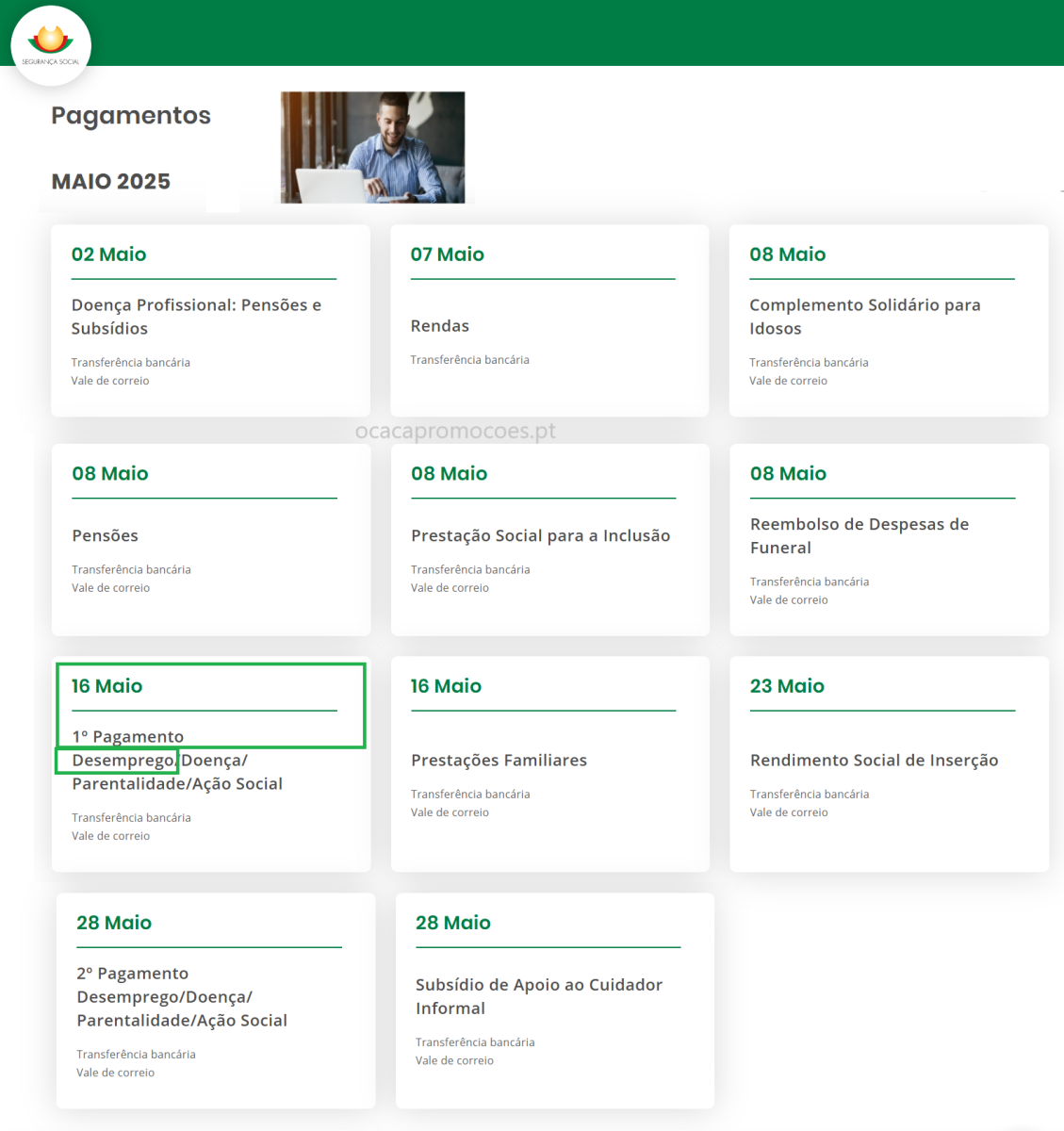Open Reembolso de Despesas de Funeral
The height and width of the screenshot is (1131, 1064).
point(859,536)
